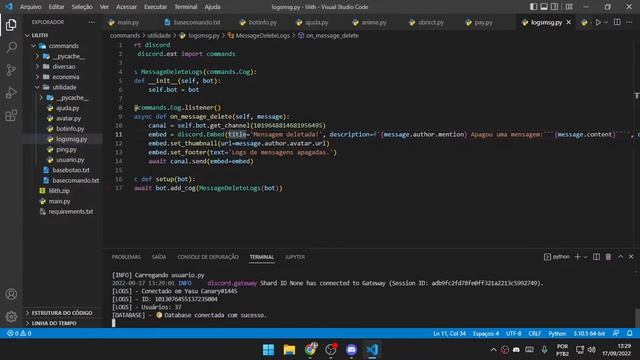Open Windows Start menu
The image size is (640, 360).
[x=268, y=350]
